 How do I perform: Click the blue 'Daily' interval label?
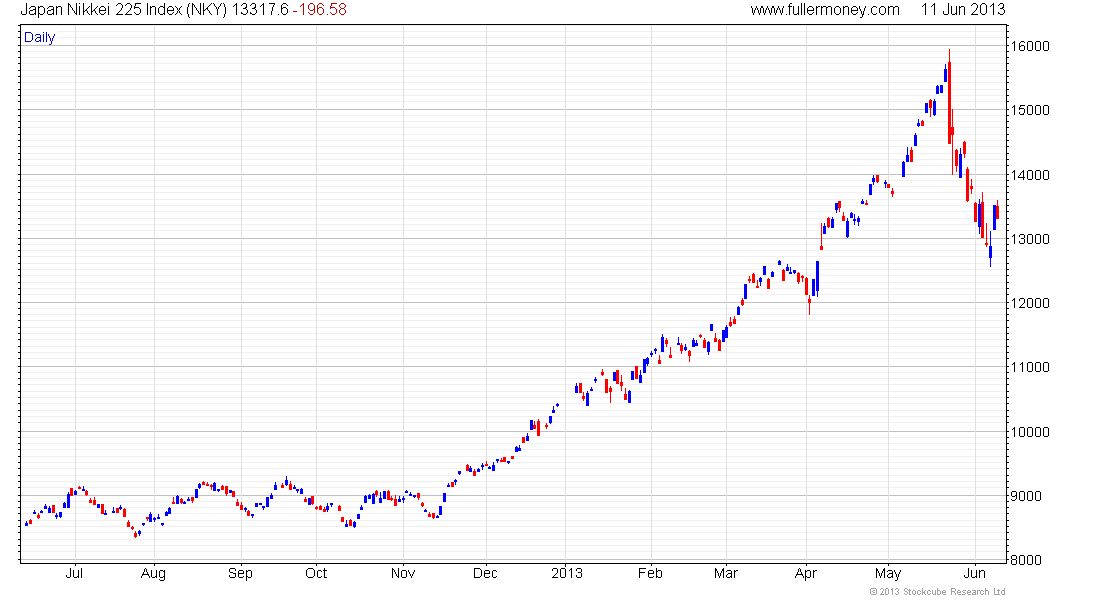tap(39, 37)
